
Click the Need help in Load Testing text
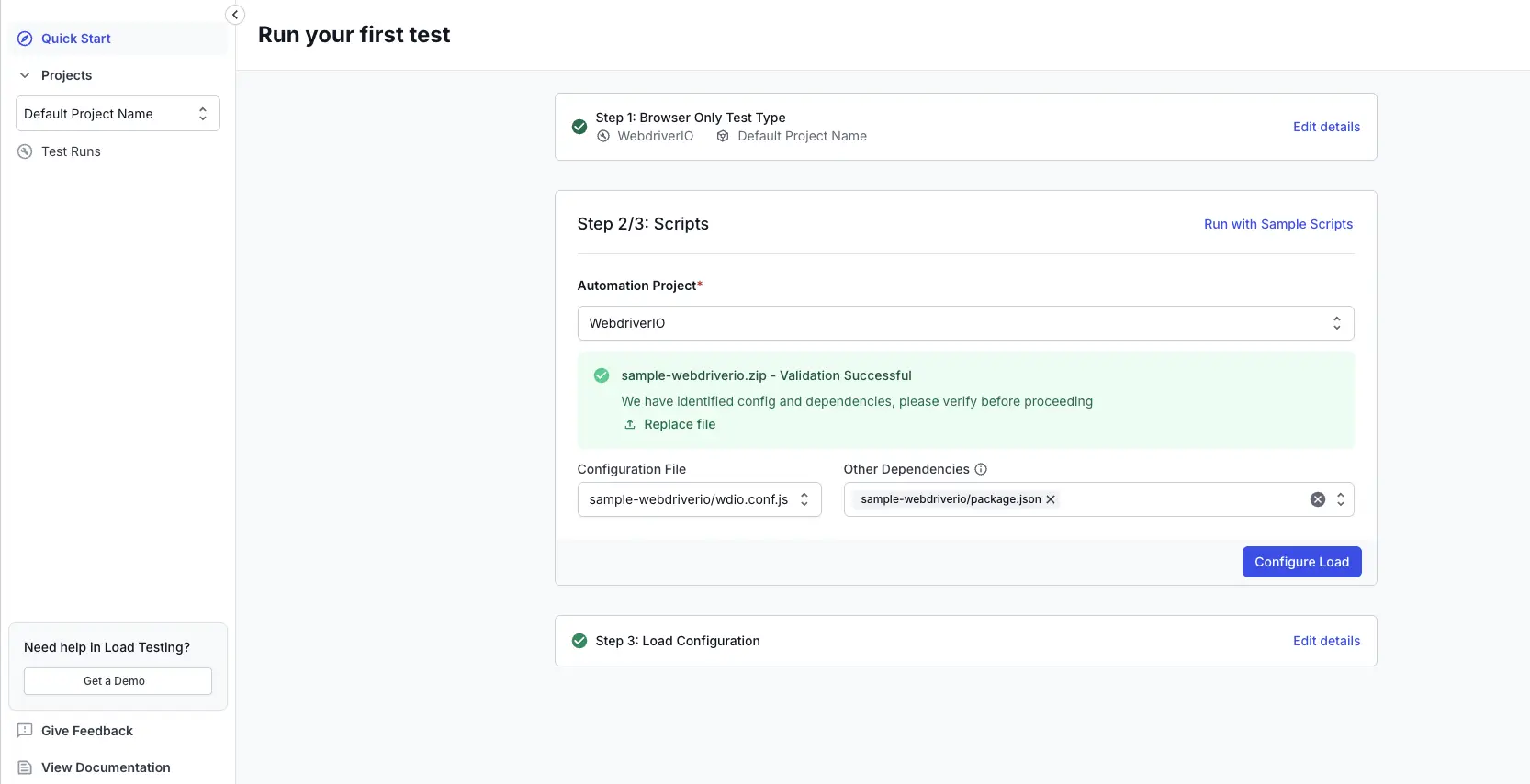point(107,647)
